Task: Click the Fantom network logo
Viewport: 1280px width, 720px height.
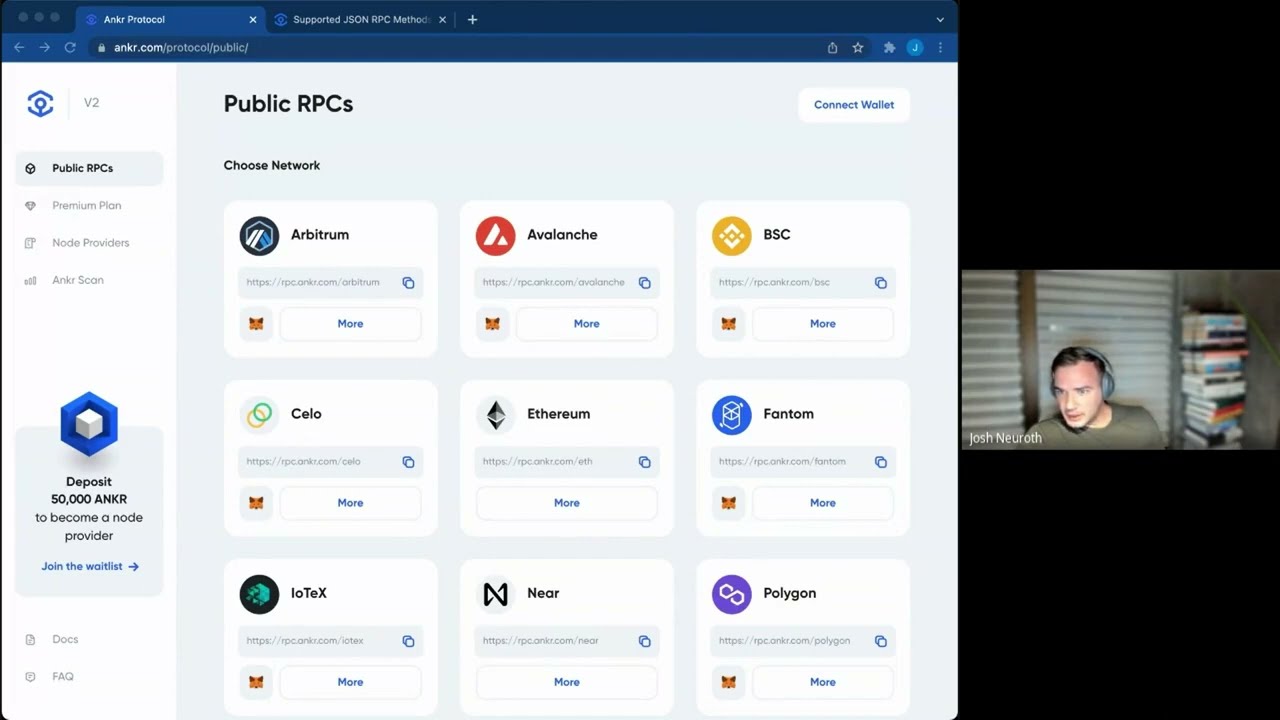Action: point(731,415)
